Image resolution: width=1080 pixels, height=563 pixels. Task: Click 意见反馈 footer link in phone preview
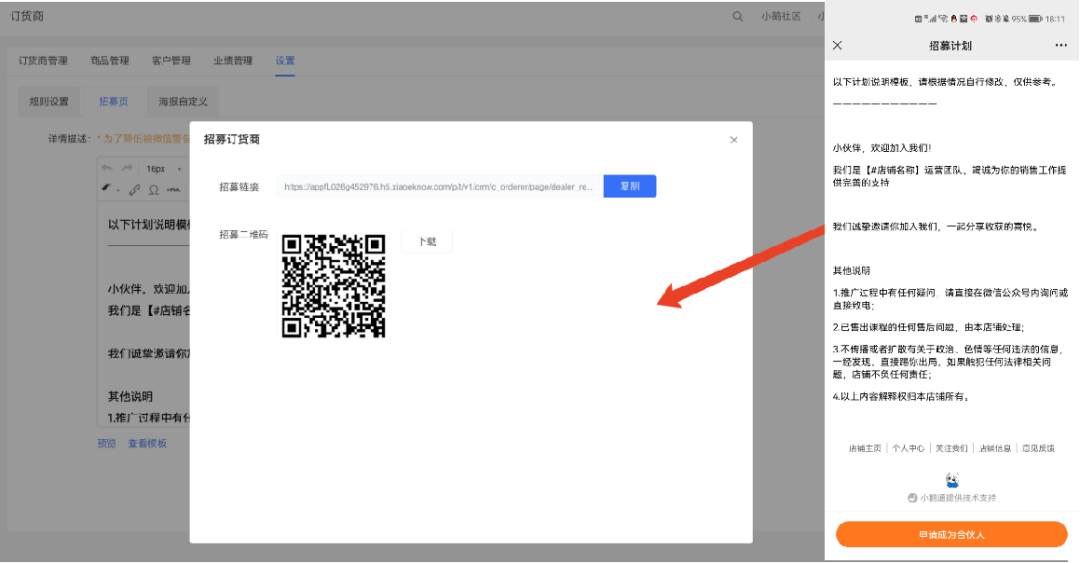coord(1038,448)
